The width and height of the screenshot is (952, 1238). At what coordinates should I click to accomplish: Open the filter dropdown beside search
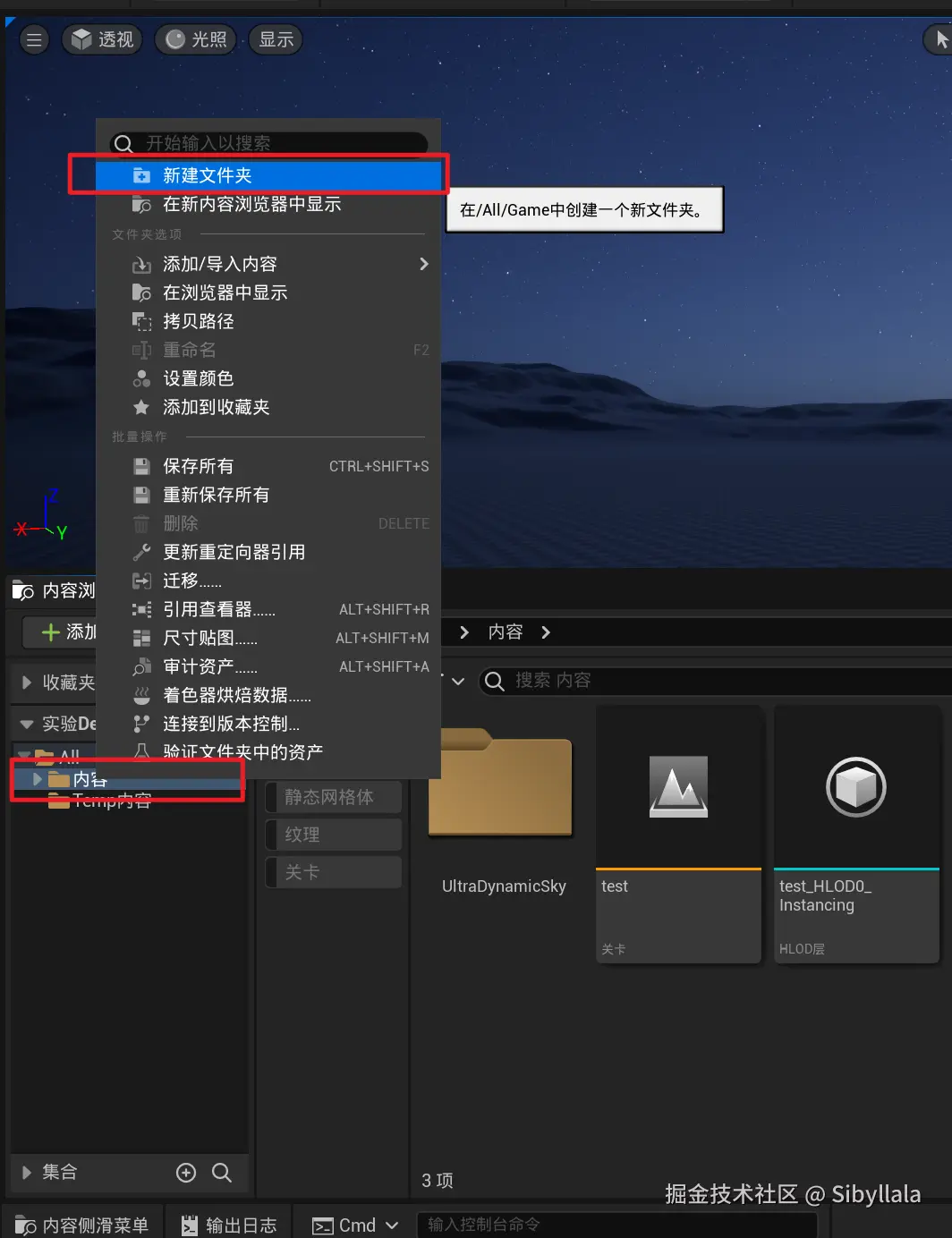pos(457,682)
